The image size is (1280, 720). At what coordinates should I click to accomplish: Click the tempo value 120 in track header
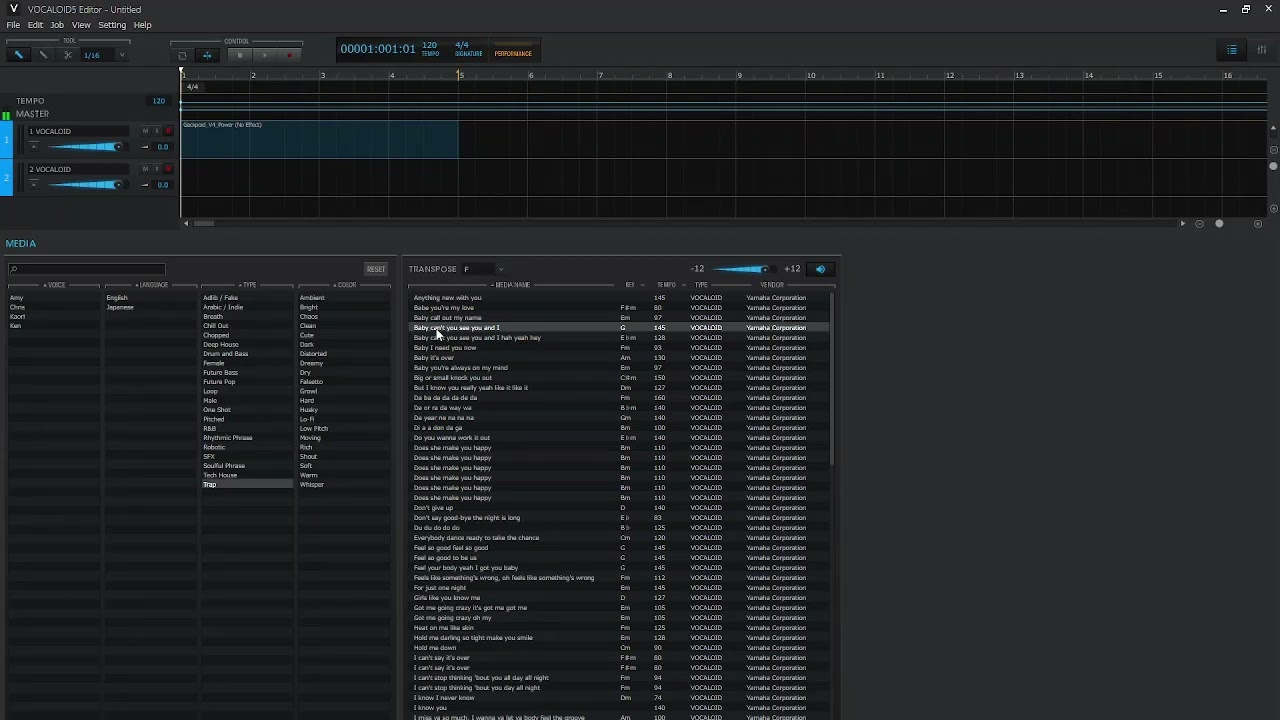158,101
